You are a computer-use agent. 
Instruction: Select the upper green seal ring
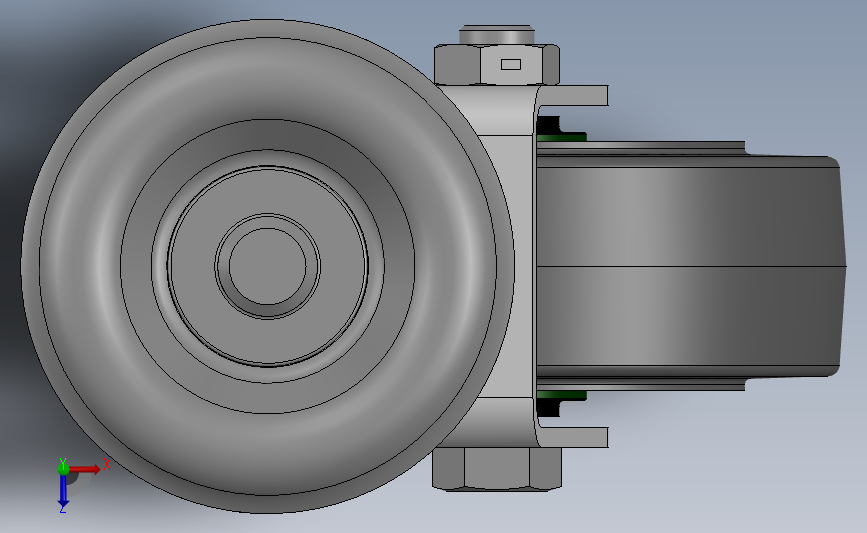tap(561, 137)
